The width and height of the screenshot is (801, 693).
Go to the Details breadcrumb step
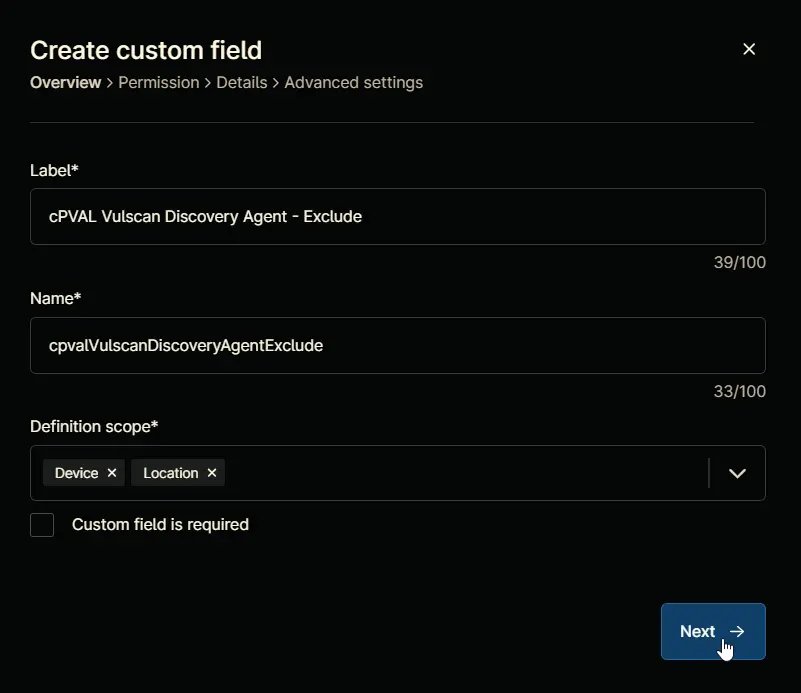pos(242,83)
